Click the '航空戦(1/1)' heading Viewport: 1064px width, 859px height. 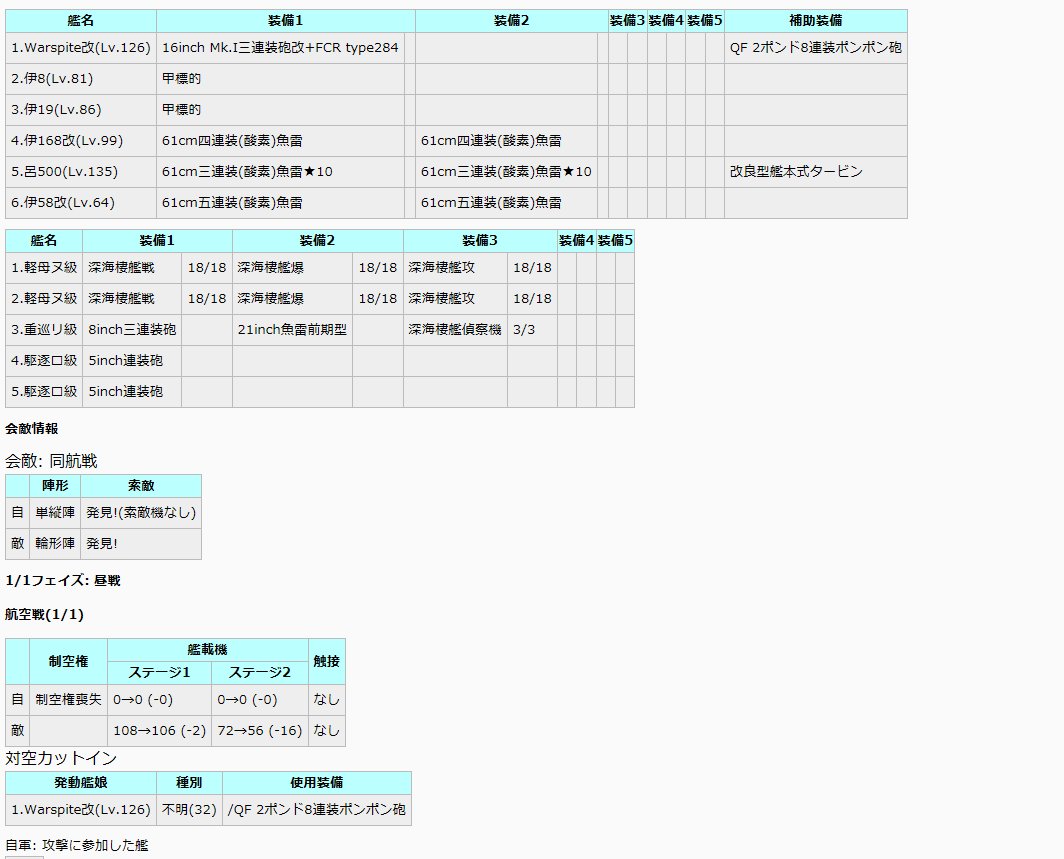[45, 615]
